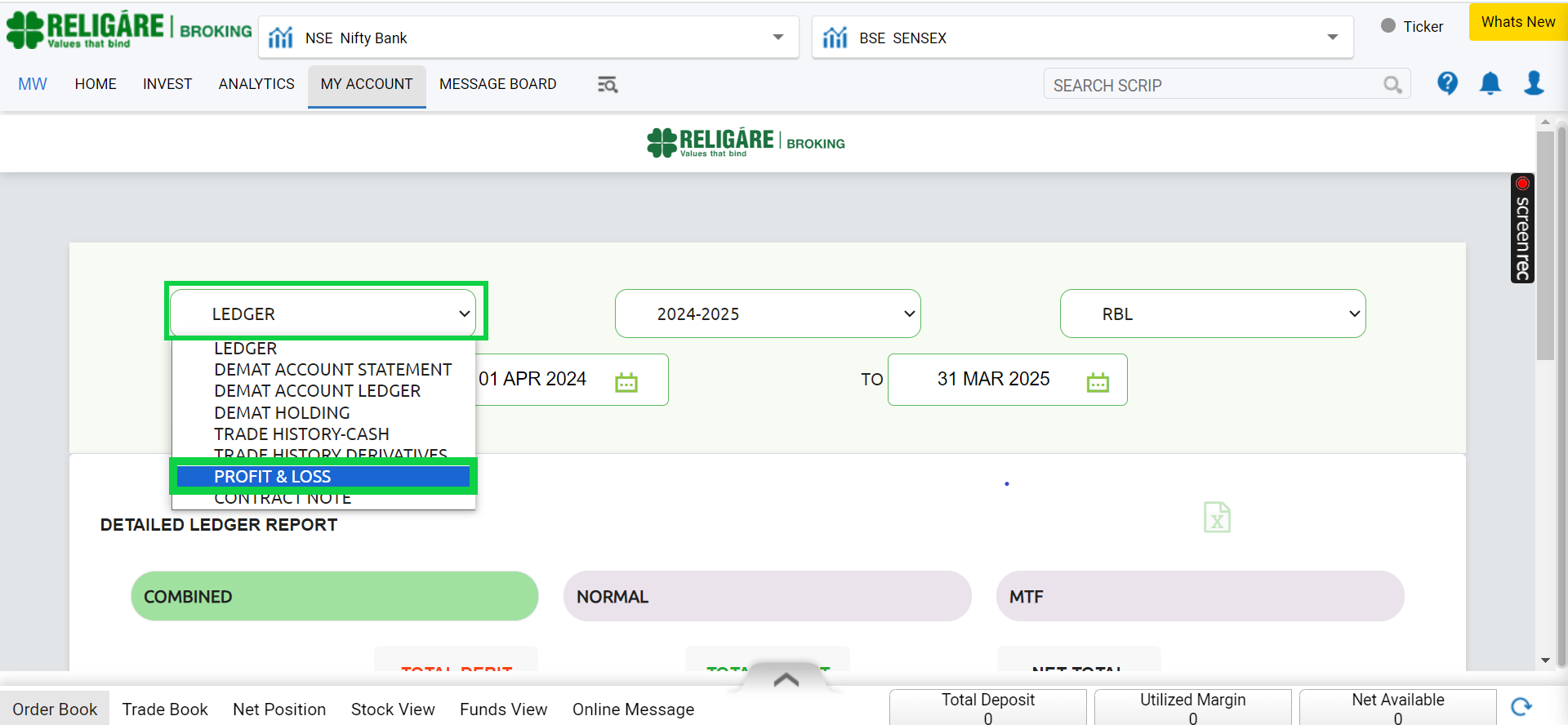Click the search magnifier icon in Search Scrip
The width and height of the screenshot is (1568, 725).
point(1392,85)
